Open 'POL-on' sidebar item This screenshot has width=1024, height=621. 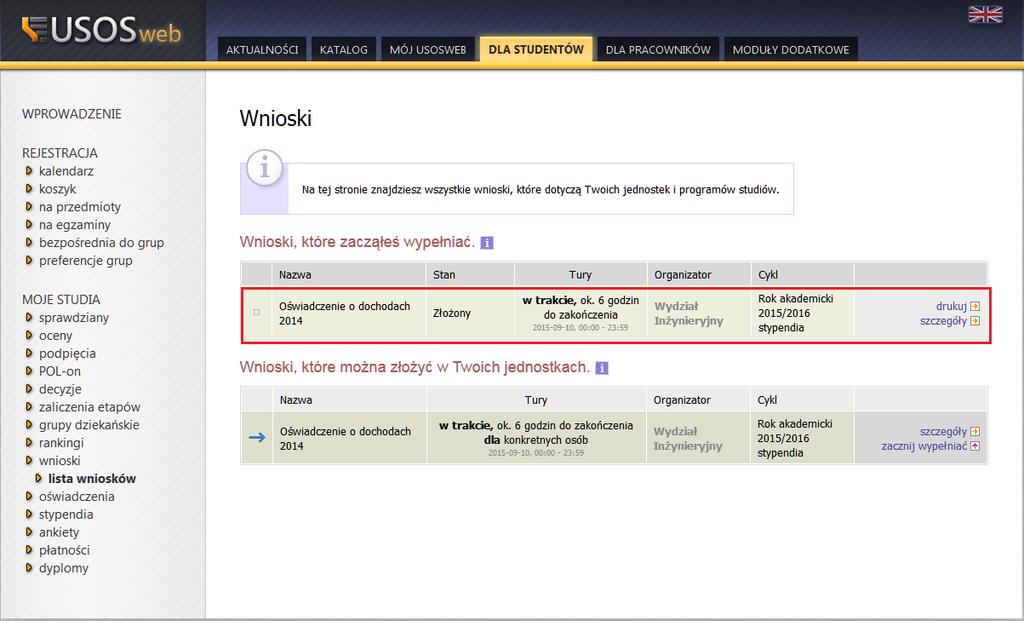[59, 372]
